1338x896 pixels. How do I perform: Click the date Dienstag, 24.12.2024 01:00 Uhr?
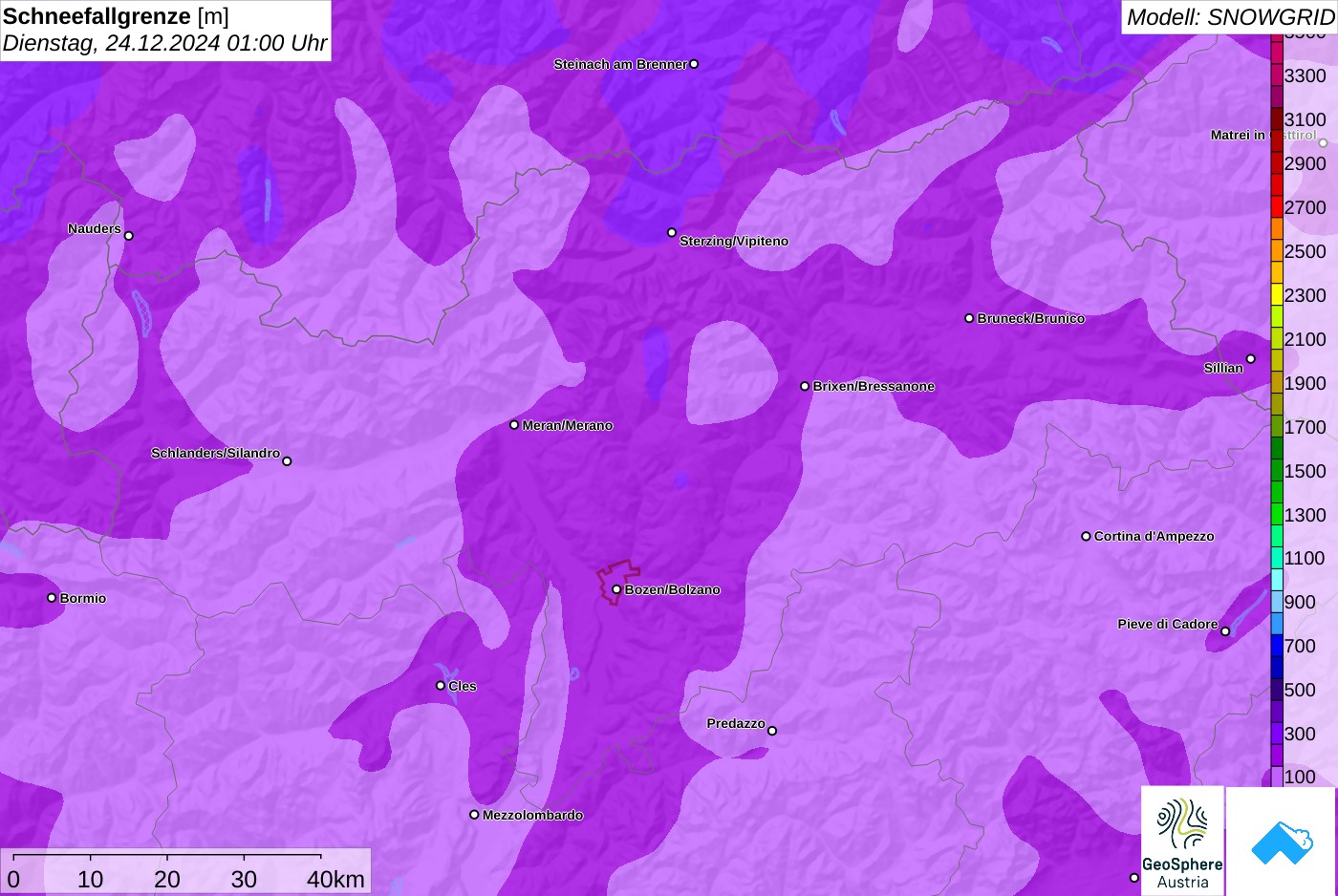pos(164,44)
